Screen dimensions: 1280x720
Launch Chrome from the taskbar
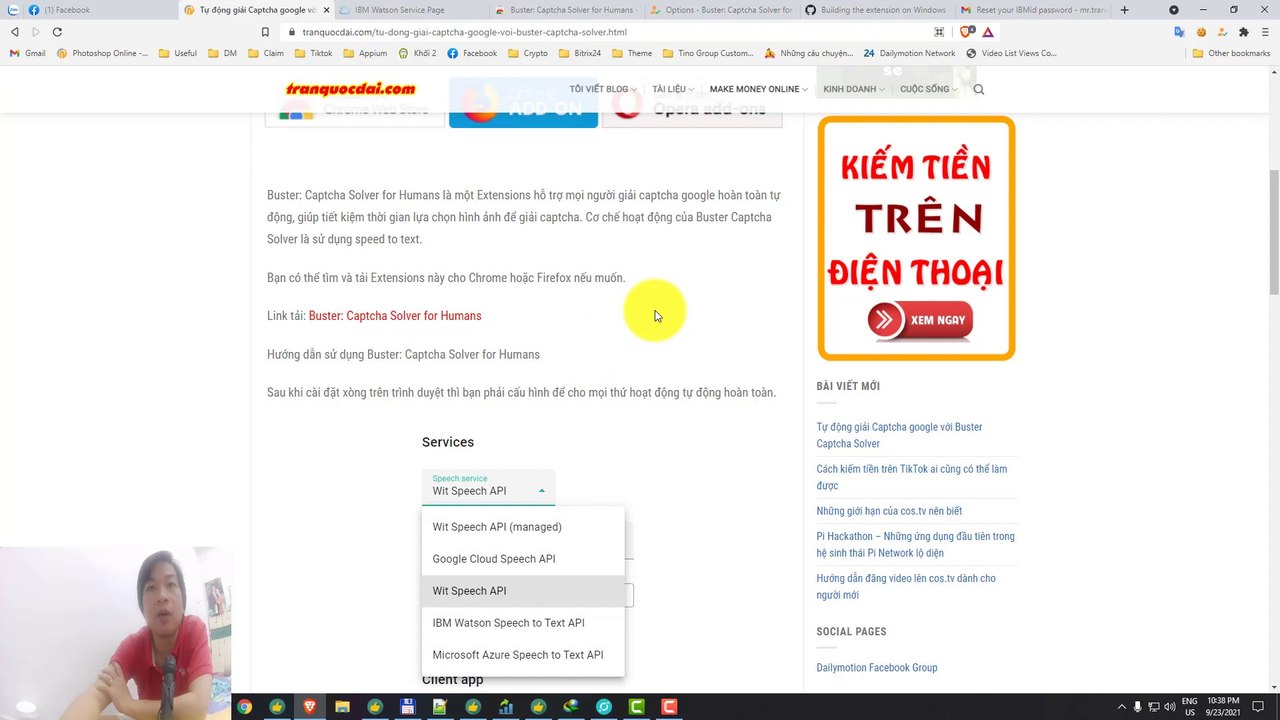[244, 707]
